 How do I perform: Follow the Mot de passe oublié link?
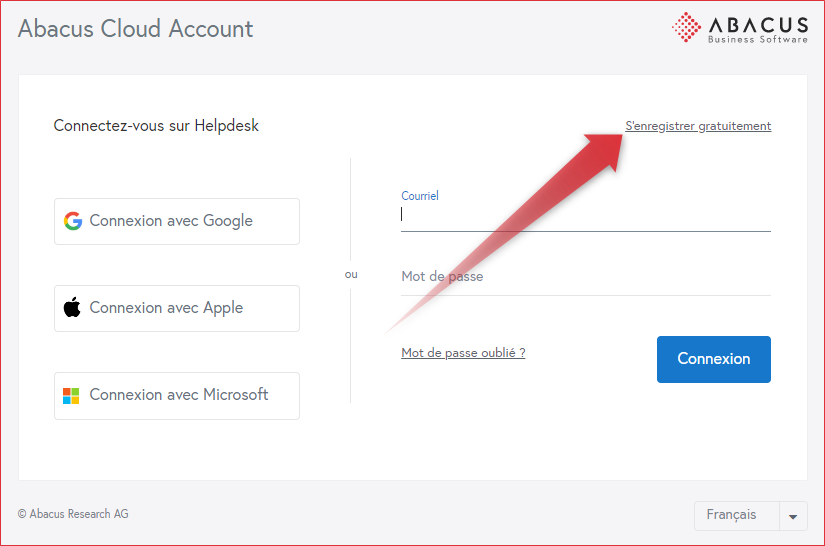(463, 353)
